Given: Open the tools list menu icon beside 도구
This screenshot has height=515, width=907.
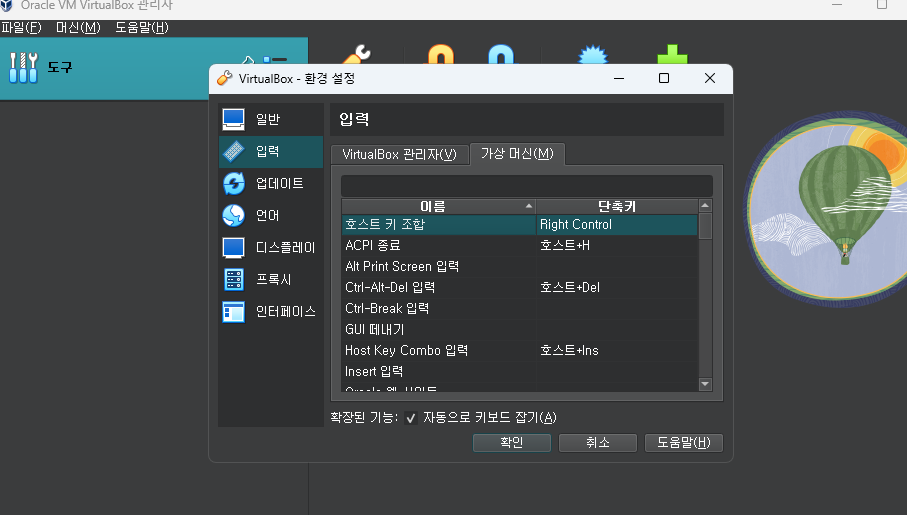Looking at the screenshot, I should point(275,60).
